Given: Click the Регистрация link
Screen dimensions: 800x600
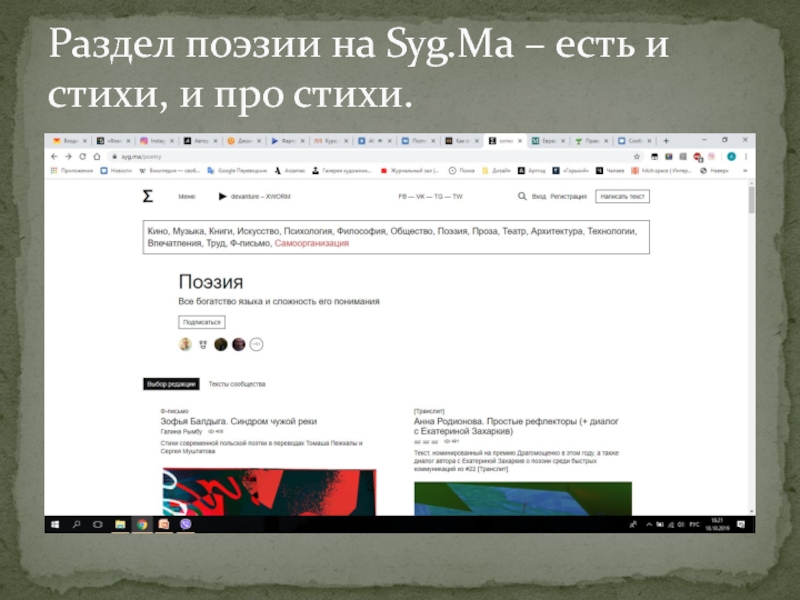Looking at the screenshot, I should pyautogui.click(x=568, y=196).
